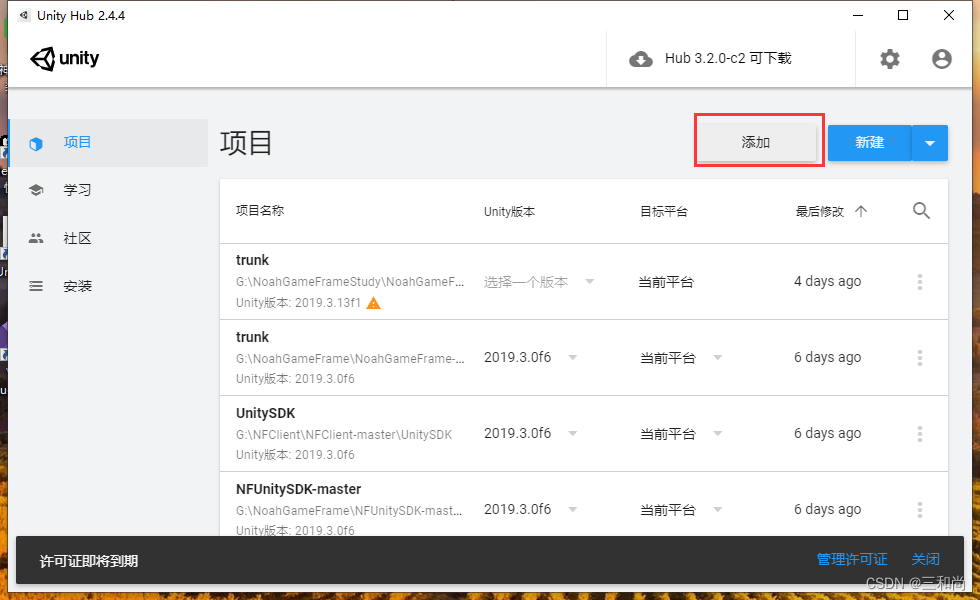980x600 pixels.
Task: Click the cube icon beside 项目 in the sidebar
Action: 36,143
